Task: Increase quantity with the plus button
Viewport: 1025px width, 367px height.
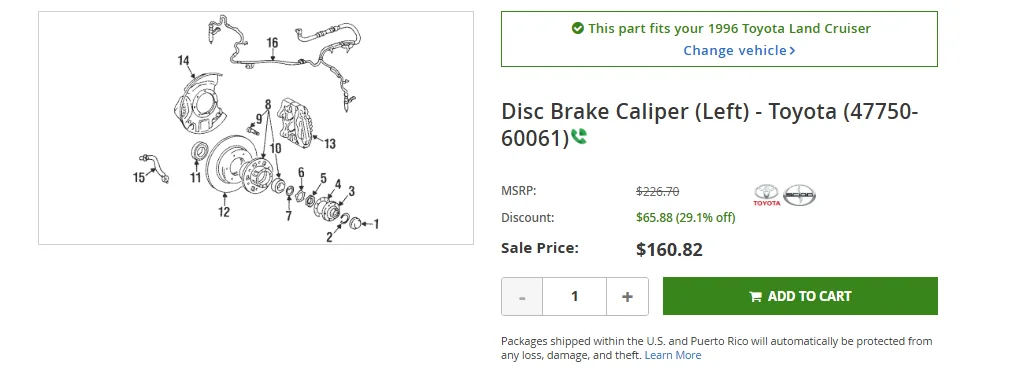Action: tap(628, 296)
